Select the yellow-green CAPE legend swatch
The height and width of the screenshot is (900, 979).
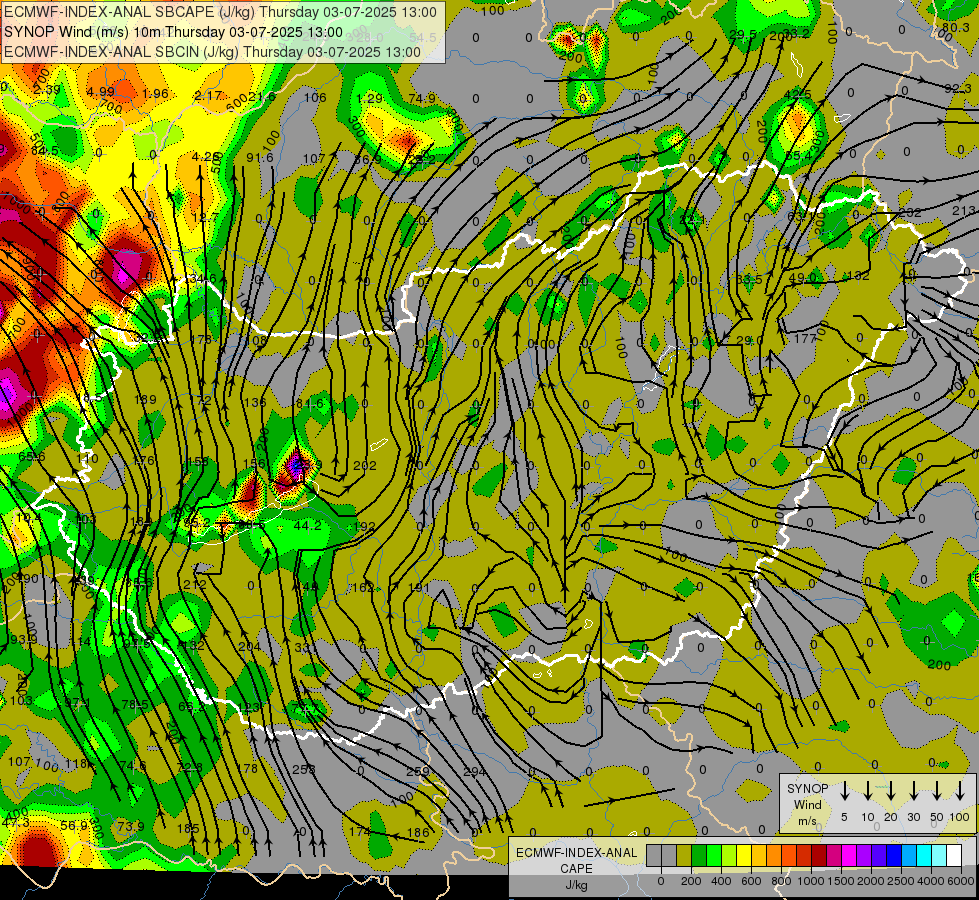(x=729, y=855)
